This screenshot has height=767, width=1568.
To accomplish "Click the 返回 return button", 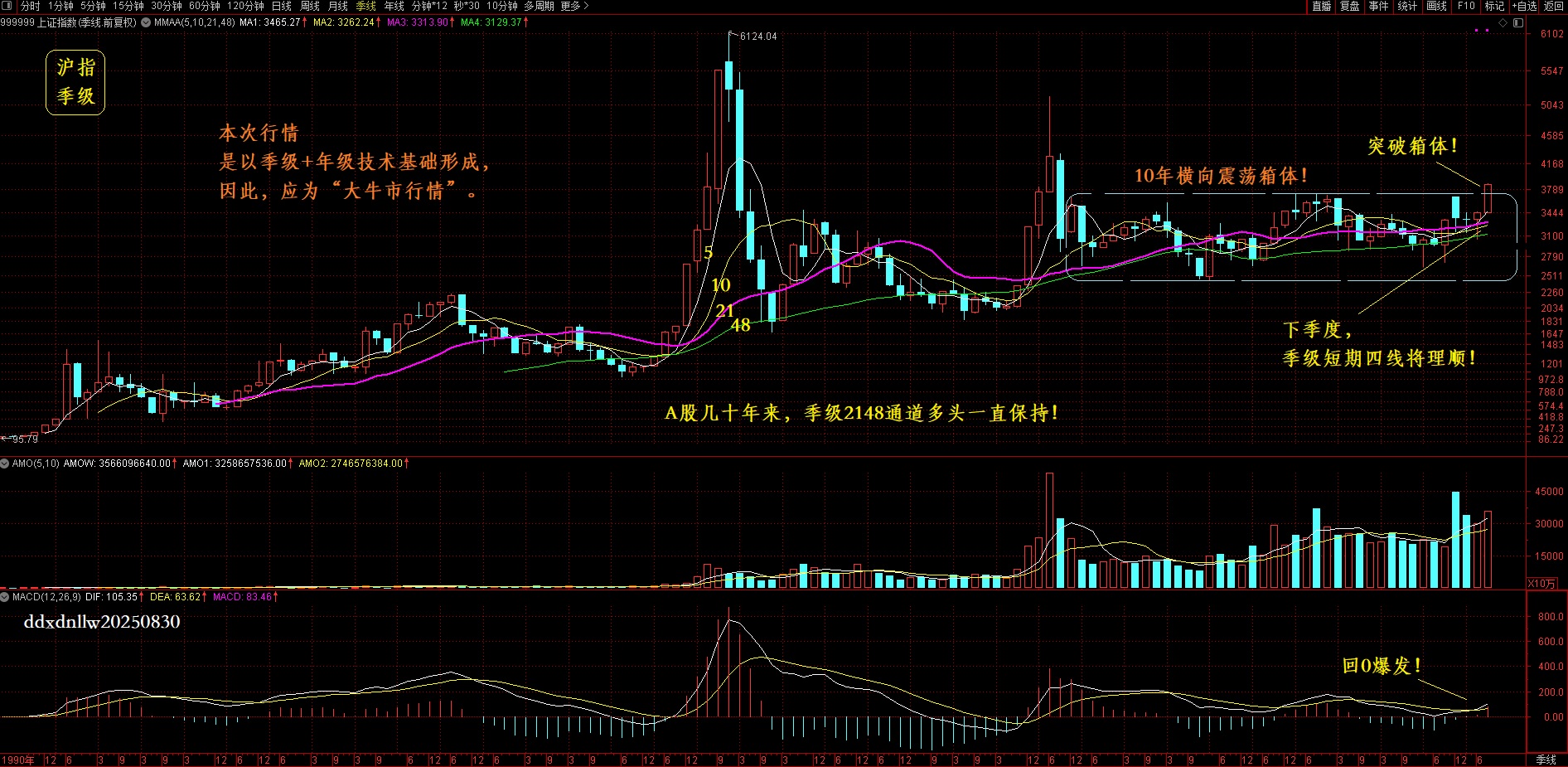I will (1555, 7).
